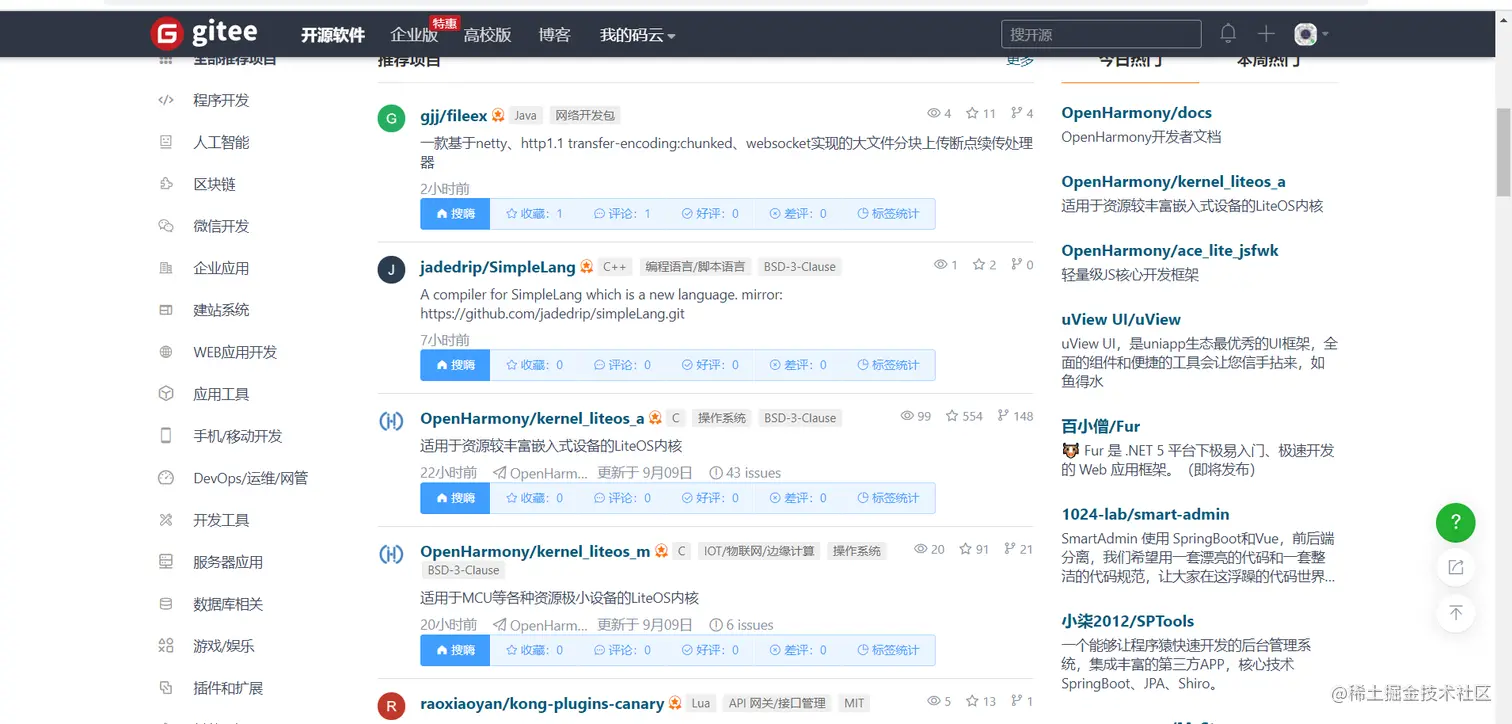The height and width of the screenshot is (724, 1512).
Task: Click 差评 under jadedrip/SimpleLang
Action: click(x=798, y=365)
